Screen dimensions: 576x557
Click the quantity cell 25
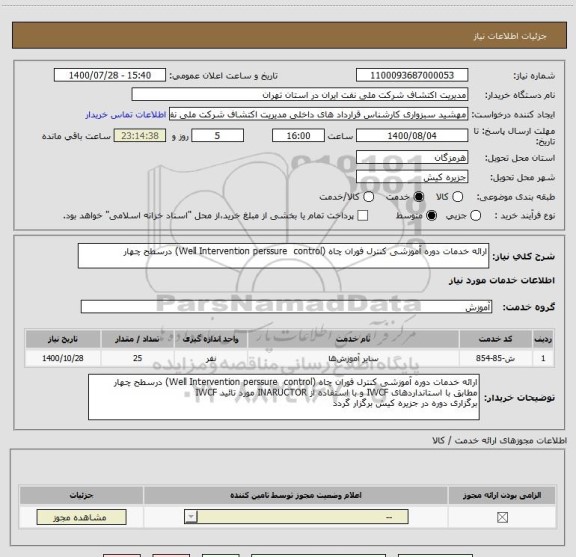click(x=137, y=358)
